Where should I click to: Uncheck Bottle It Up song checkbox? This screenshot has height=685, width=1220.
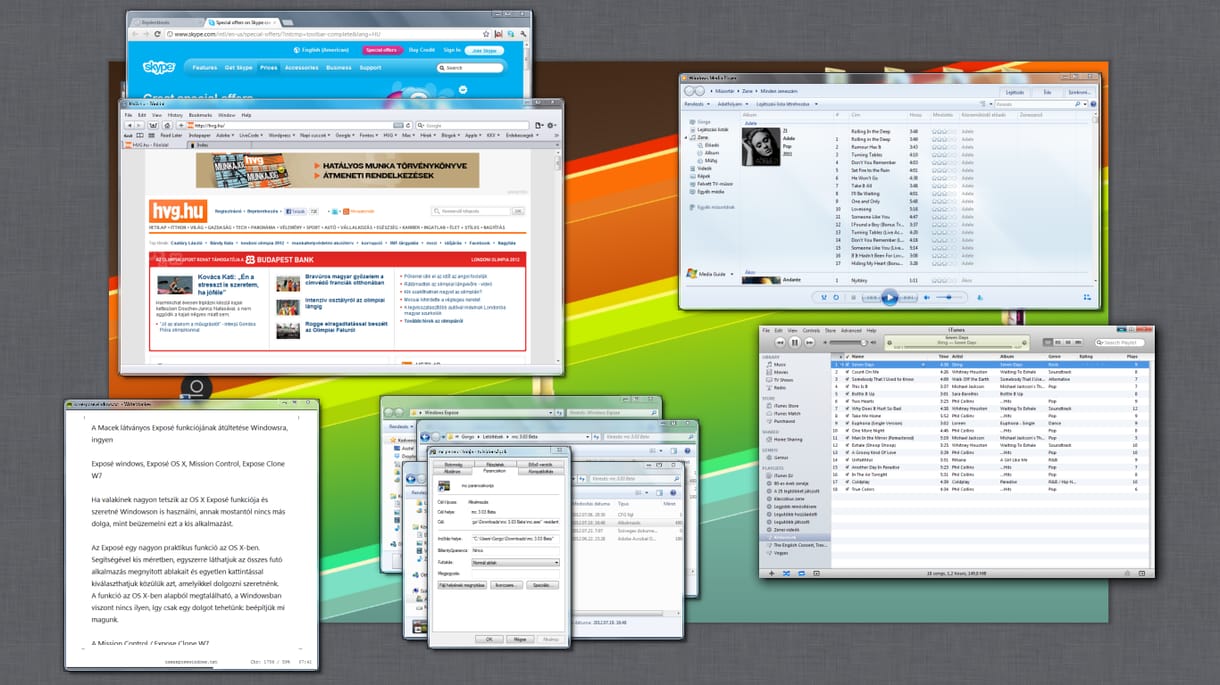pyautogui.click(x=847, y=394)
